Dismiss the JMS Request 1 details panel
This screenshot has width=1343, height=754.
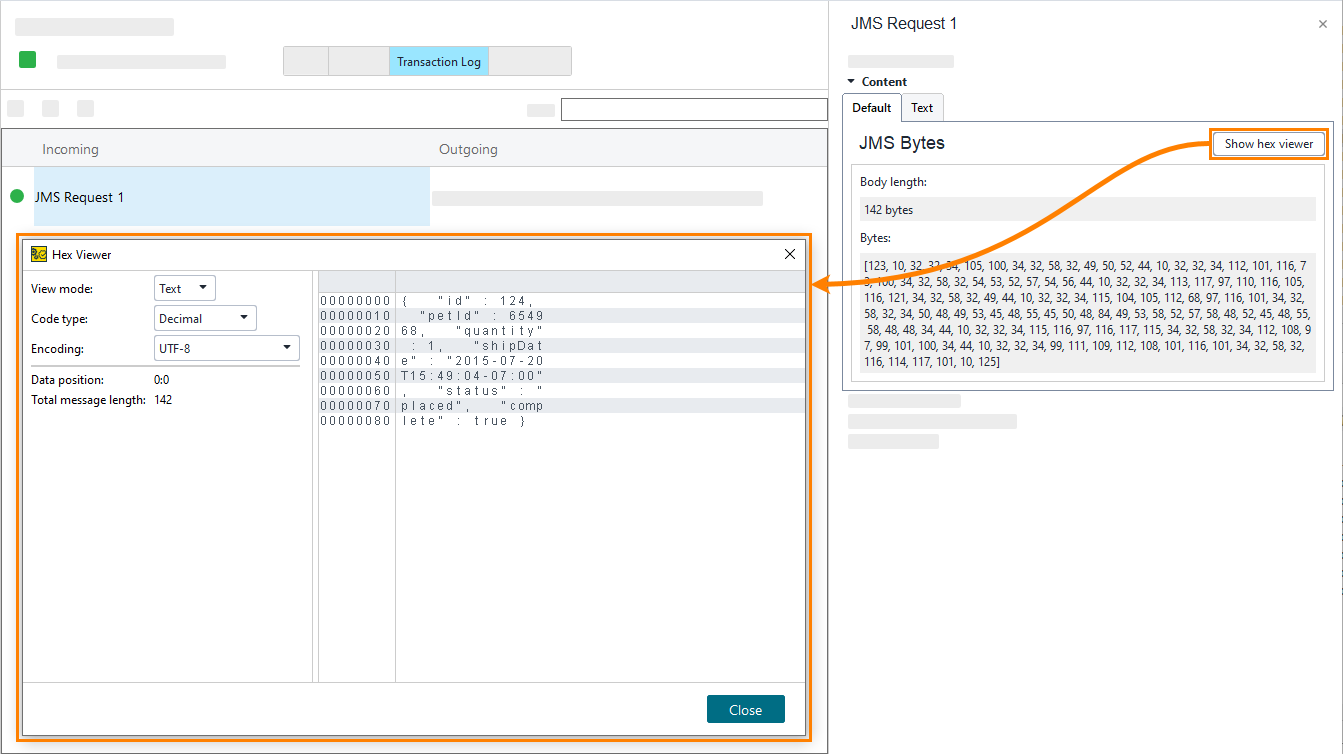1323,24
